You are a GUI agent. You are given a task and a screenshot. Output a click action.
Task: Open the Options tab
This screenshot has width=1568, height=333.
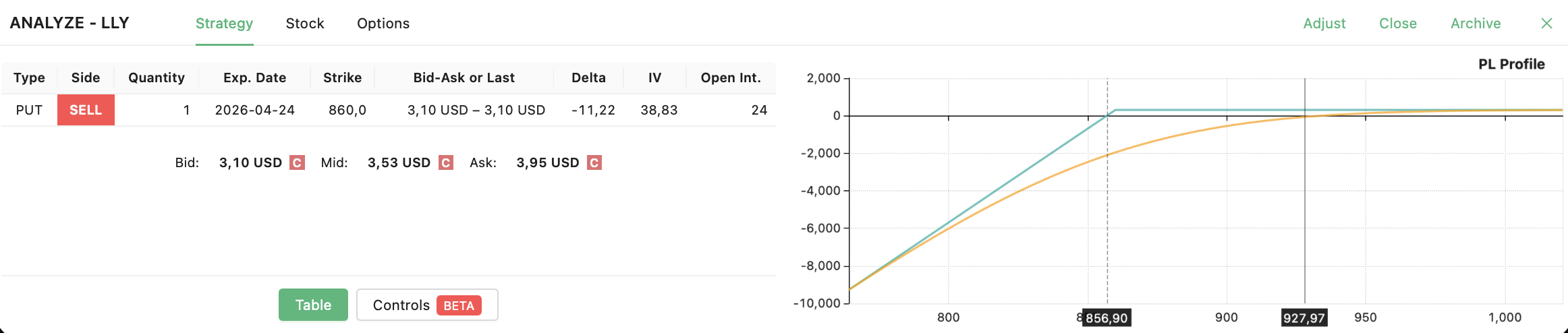[383, 24]
